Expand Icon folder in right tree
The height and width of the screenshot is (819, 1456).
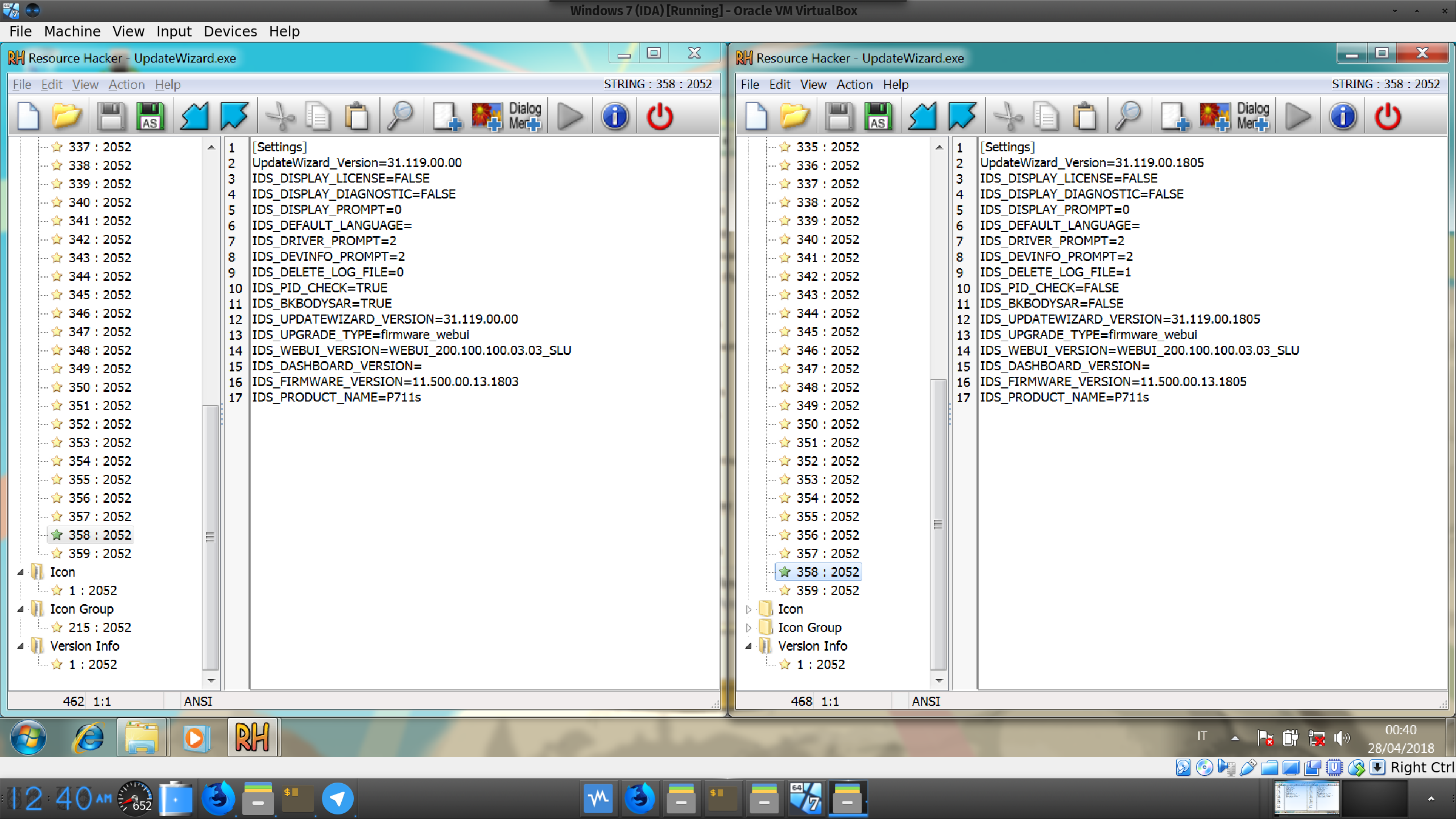click(748, 609)
